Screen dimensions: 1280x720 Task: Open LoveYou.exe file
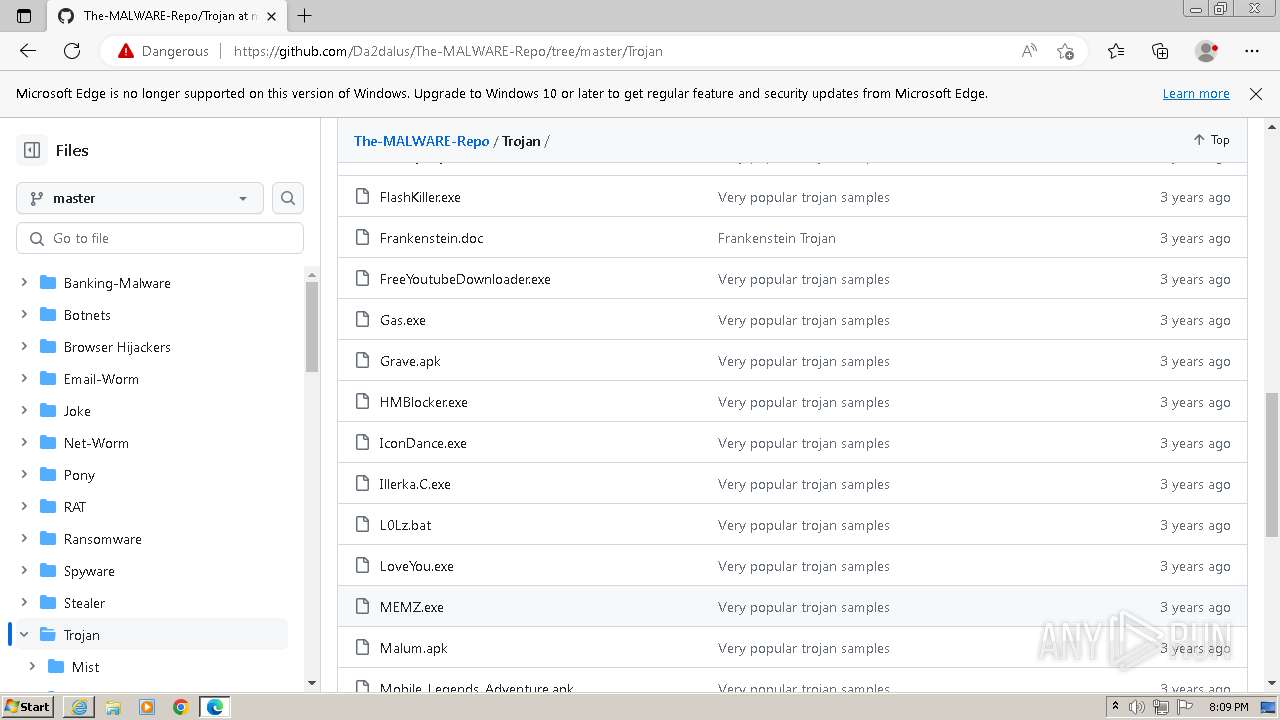pos(417,566)
